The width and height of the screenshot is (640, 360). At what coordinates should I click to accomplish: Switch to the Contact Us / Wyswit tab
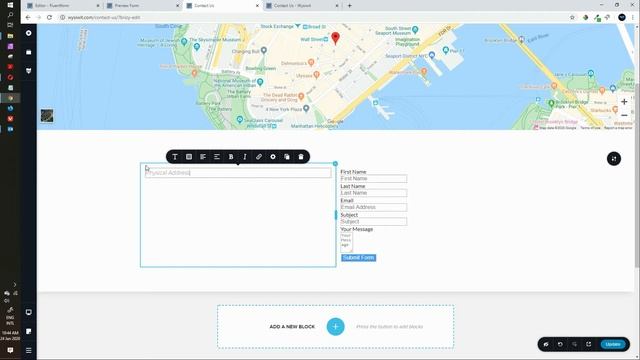pos(302,6)
